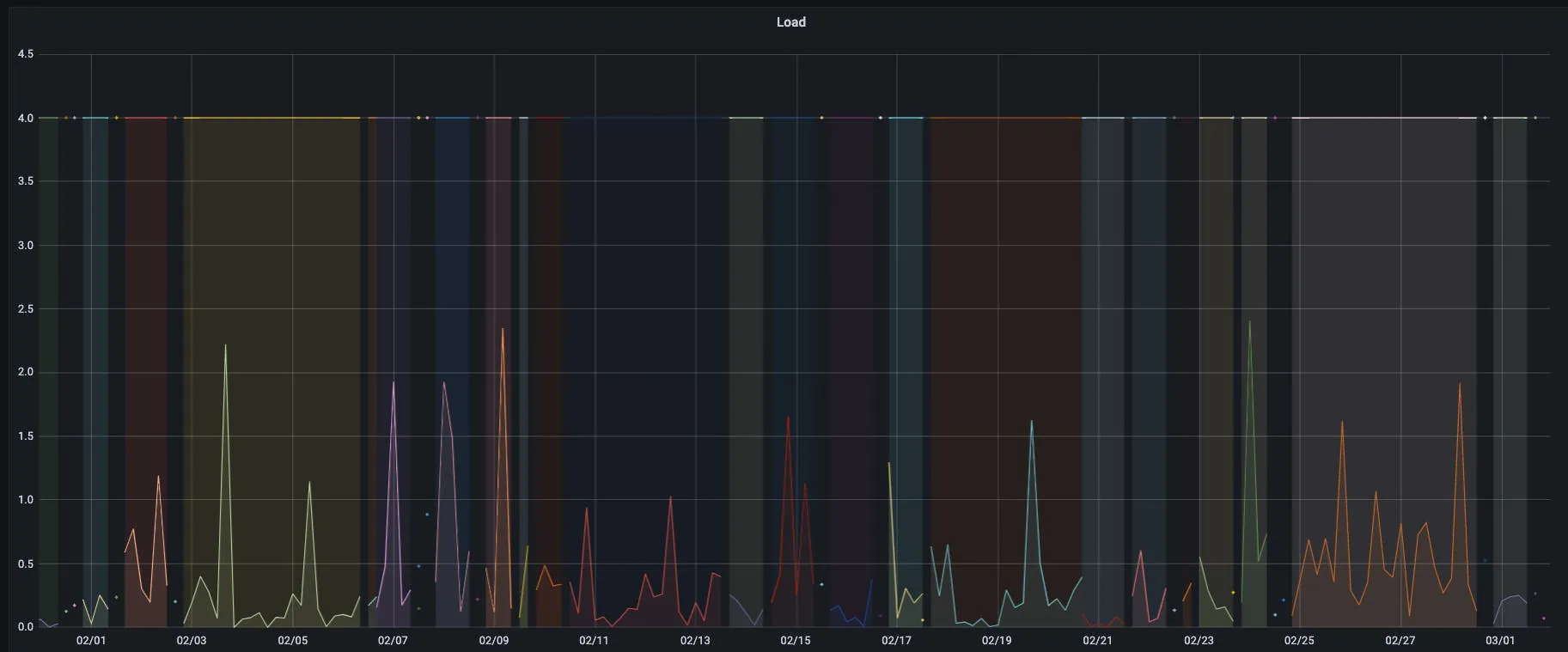This screenshot has width=1568, height=652.
Task: Click the orange spike peak near 02/09
Action: pos(503,329)
